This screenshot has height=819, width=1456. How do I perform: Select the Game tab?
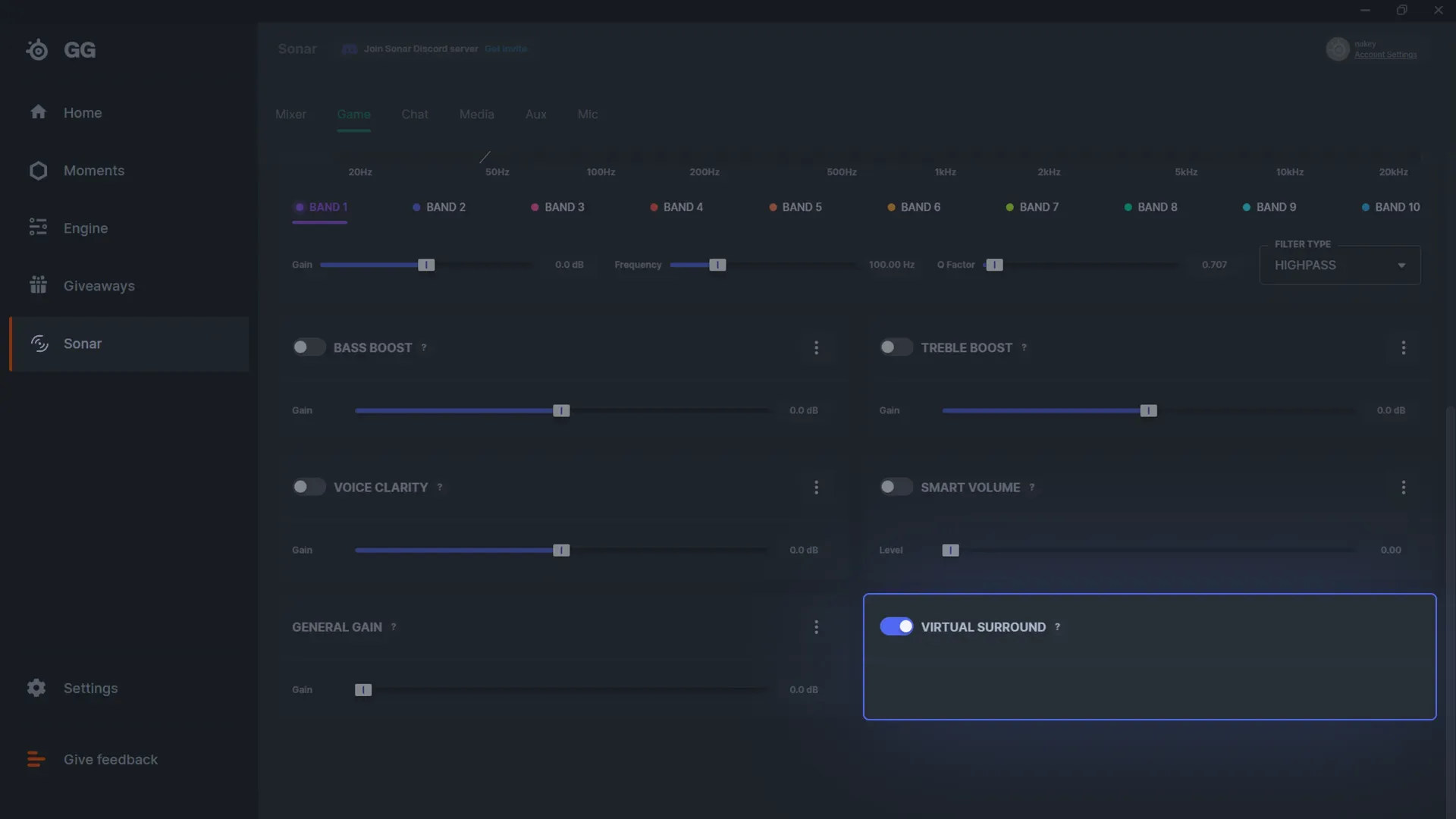click(354, 113)
